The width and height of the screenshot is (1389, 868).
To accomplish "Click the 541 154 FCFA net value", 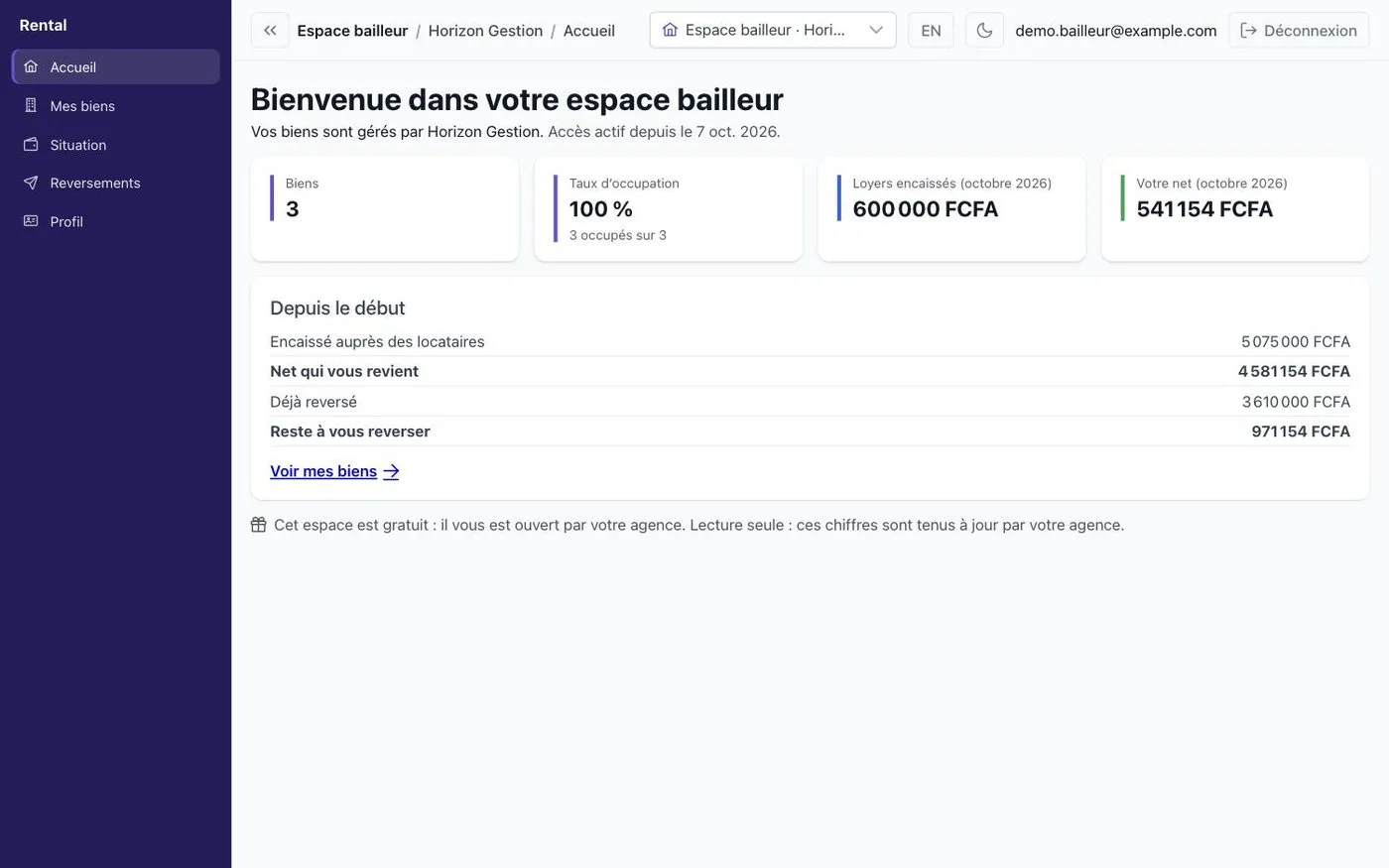I will tap(1204, 209).
